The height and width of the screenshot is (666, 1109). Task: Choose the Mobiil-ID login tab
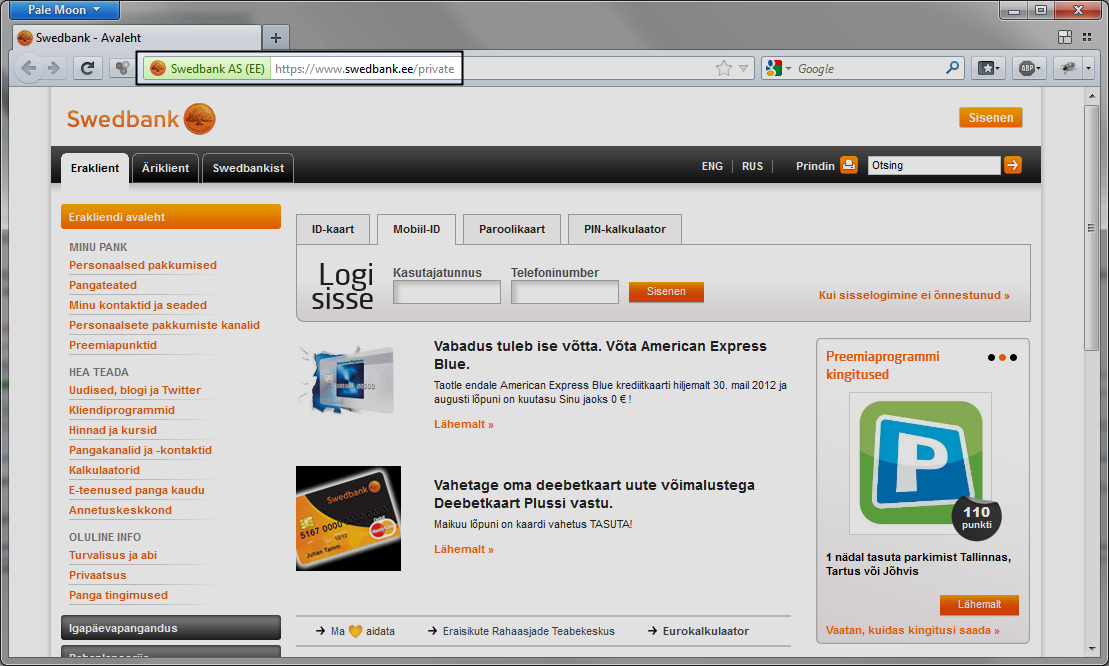coord(417,229)
